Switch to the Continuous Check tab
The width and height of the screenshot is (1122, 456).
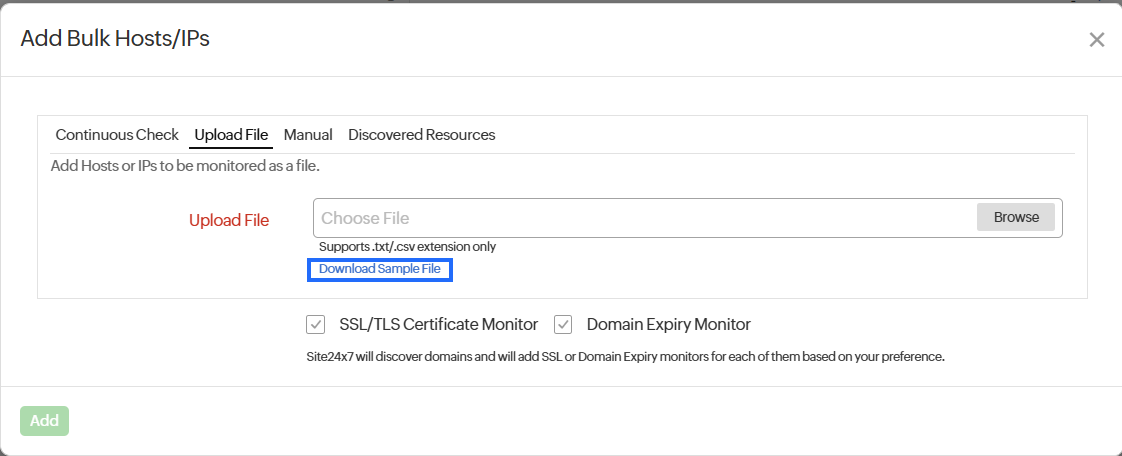coord(117,135)
